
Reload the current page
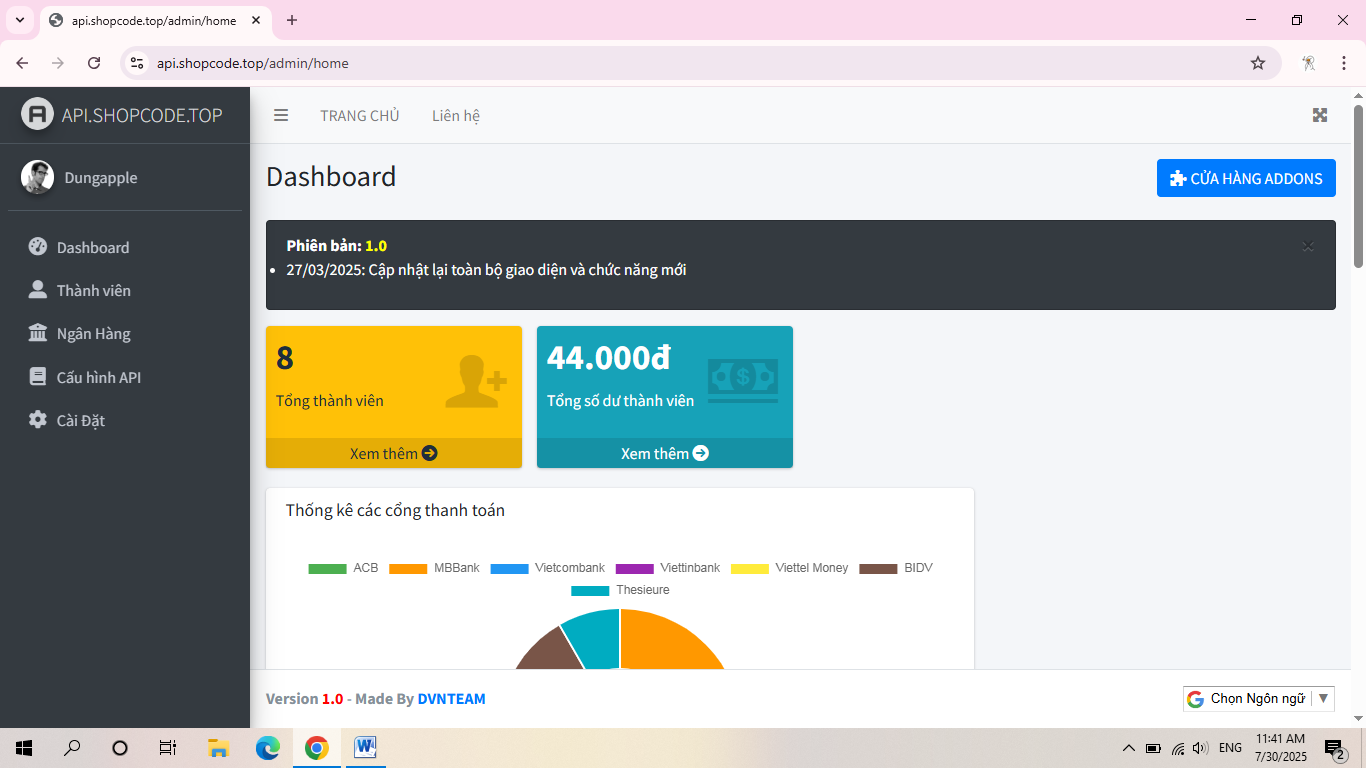click(x=94, y=63)
